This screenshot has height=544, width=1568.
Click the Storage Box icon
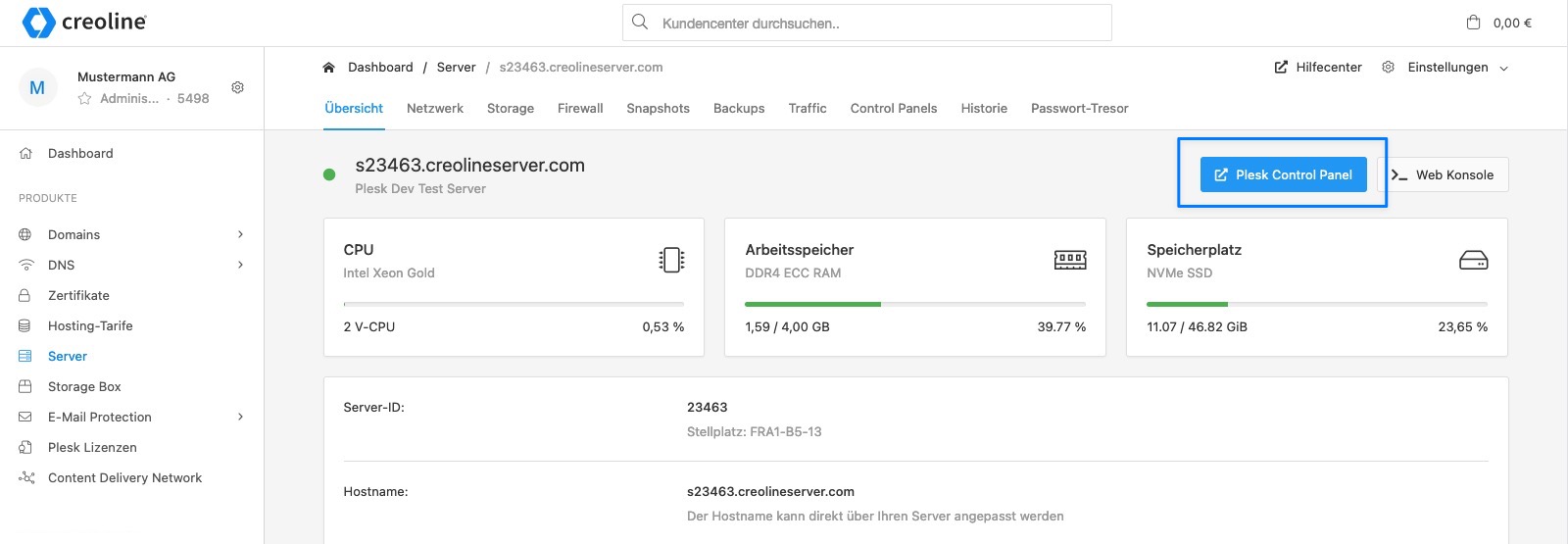[25, 386]
